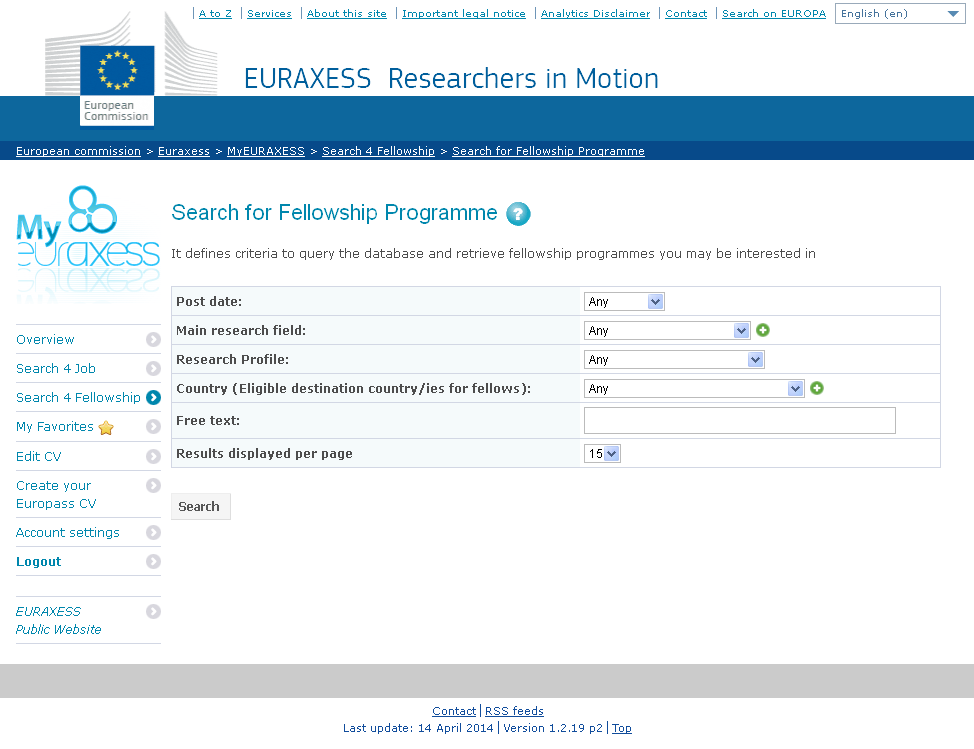Open the A to Z link in the header
The width and height of the screenshot is (974, 749).
(215, 14)
